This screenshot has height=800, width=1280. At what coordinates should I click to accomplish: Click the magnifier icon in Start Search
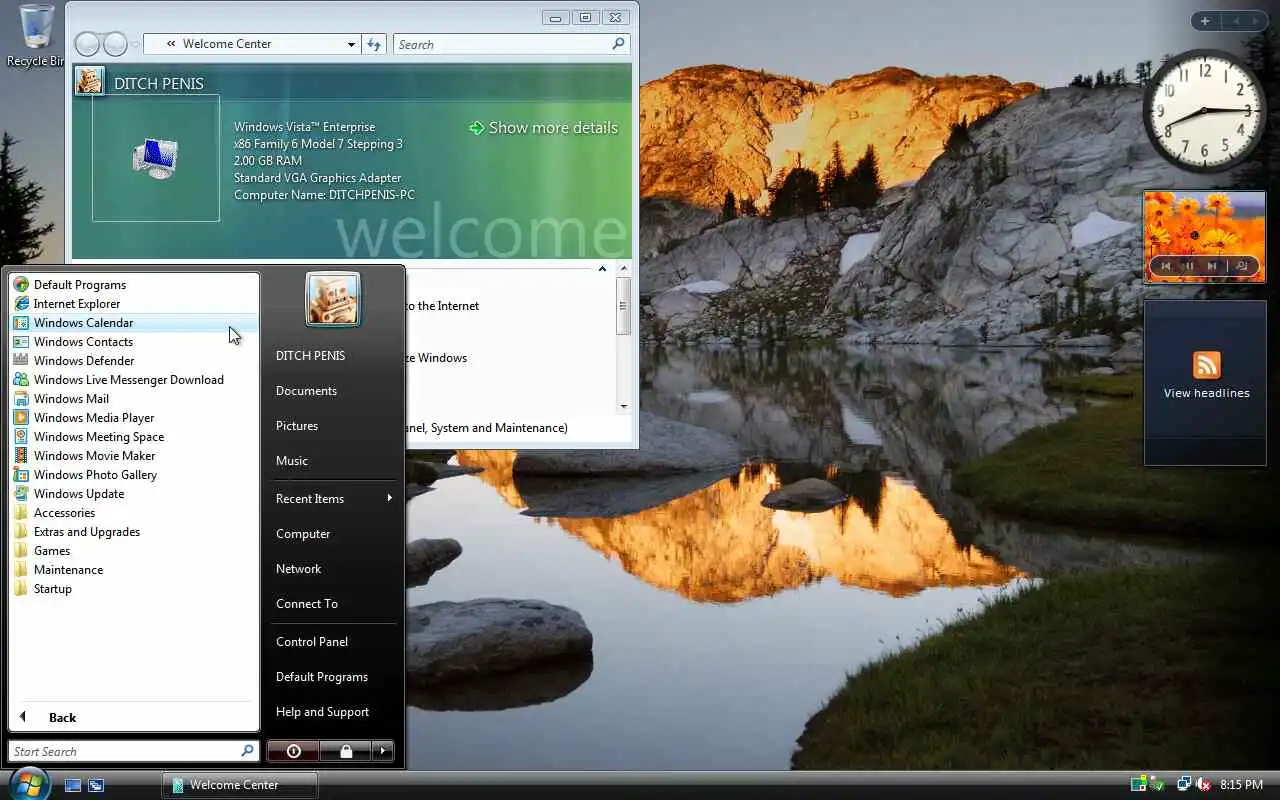(x=247, y=751)
